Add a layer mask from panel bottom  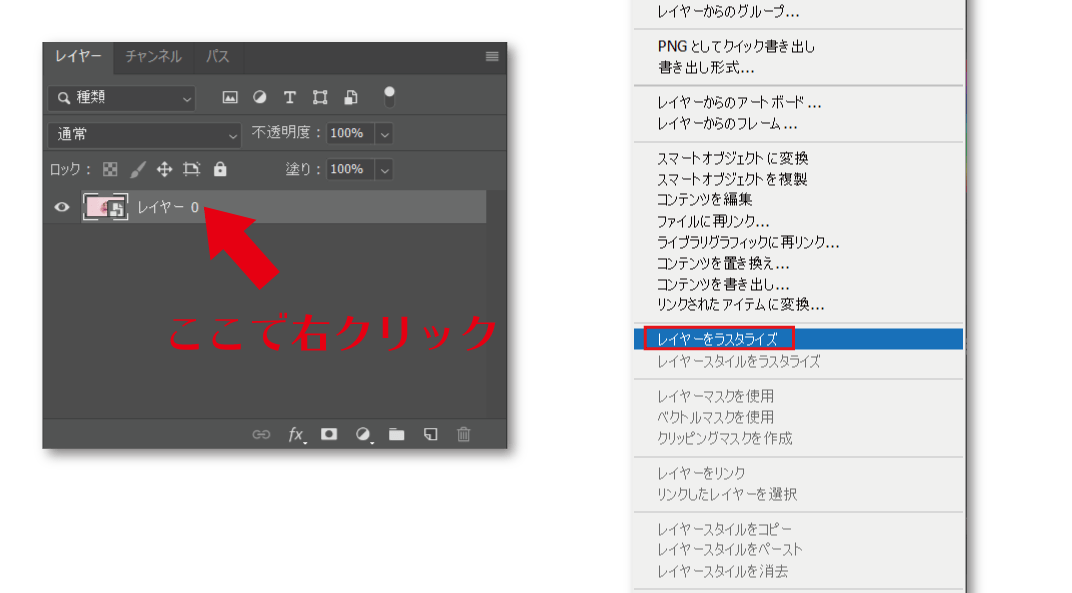[x=329, y=434]
